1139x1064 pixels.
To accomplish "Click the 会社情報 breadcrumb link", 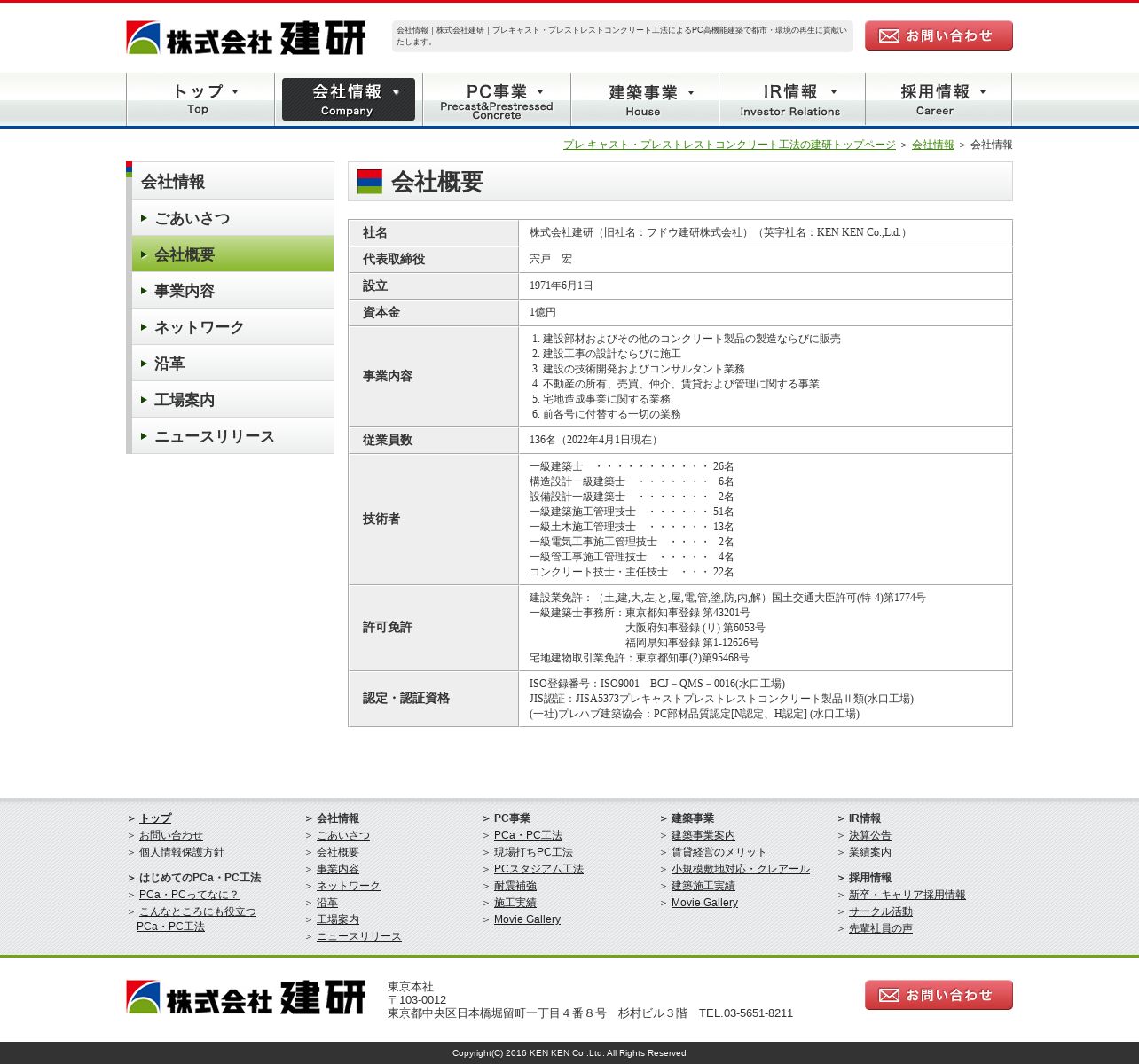I will pos(933,145).
